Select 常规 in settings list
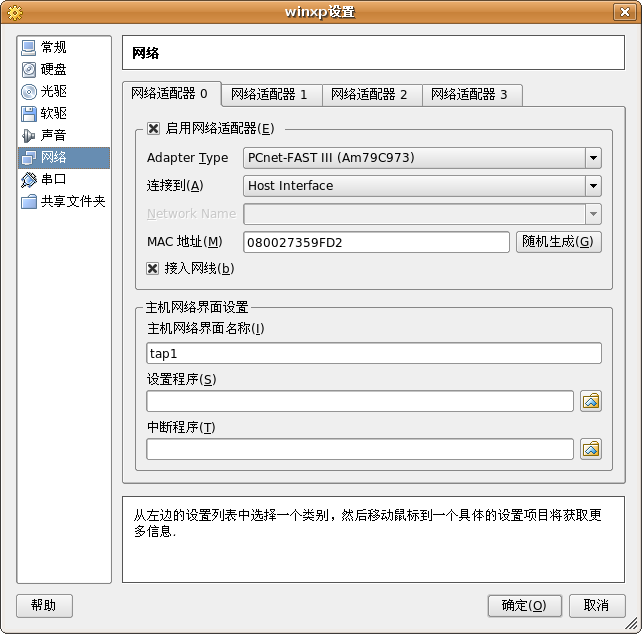The width and height of the screenshot is (642, 634). (64, 48)
